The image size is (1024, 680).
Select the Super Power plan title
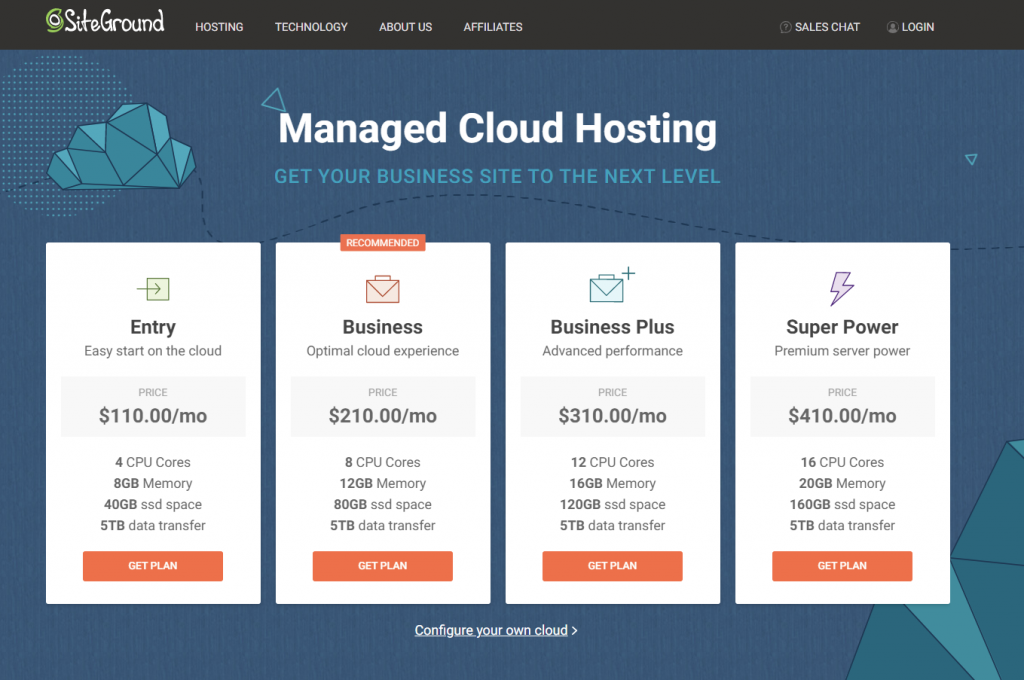[x=842, y=327]
